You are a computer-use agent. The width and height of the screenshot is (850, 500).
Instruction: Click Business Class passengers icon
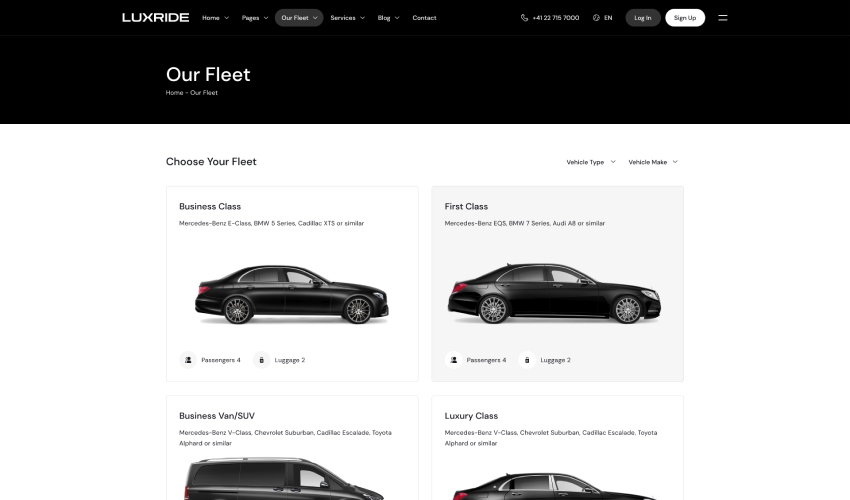188,360
